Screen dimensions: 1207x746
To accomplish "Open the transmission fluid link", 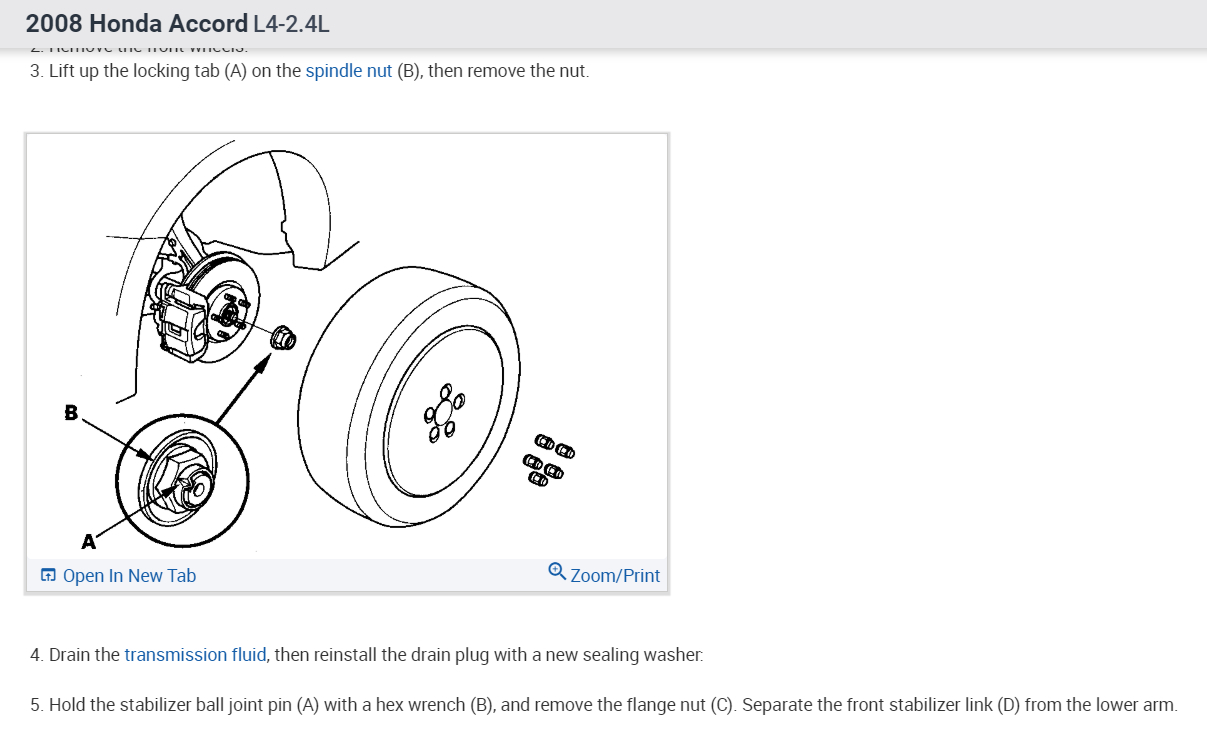I will point(195,655).
